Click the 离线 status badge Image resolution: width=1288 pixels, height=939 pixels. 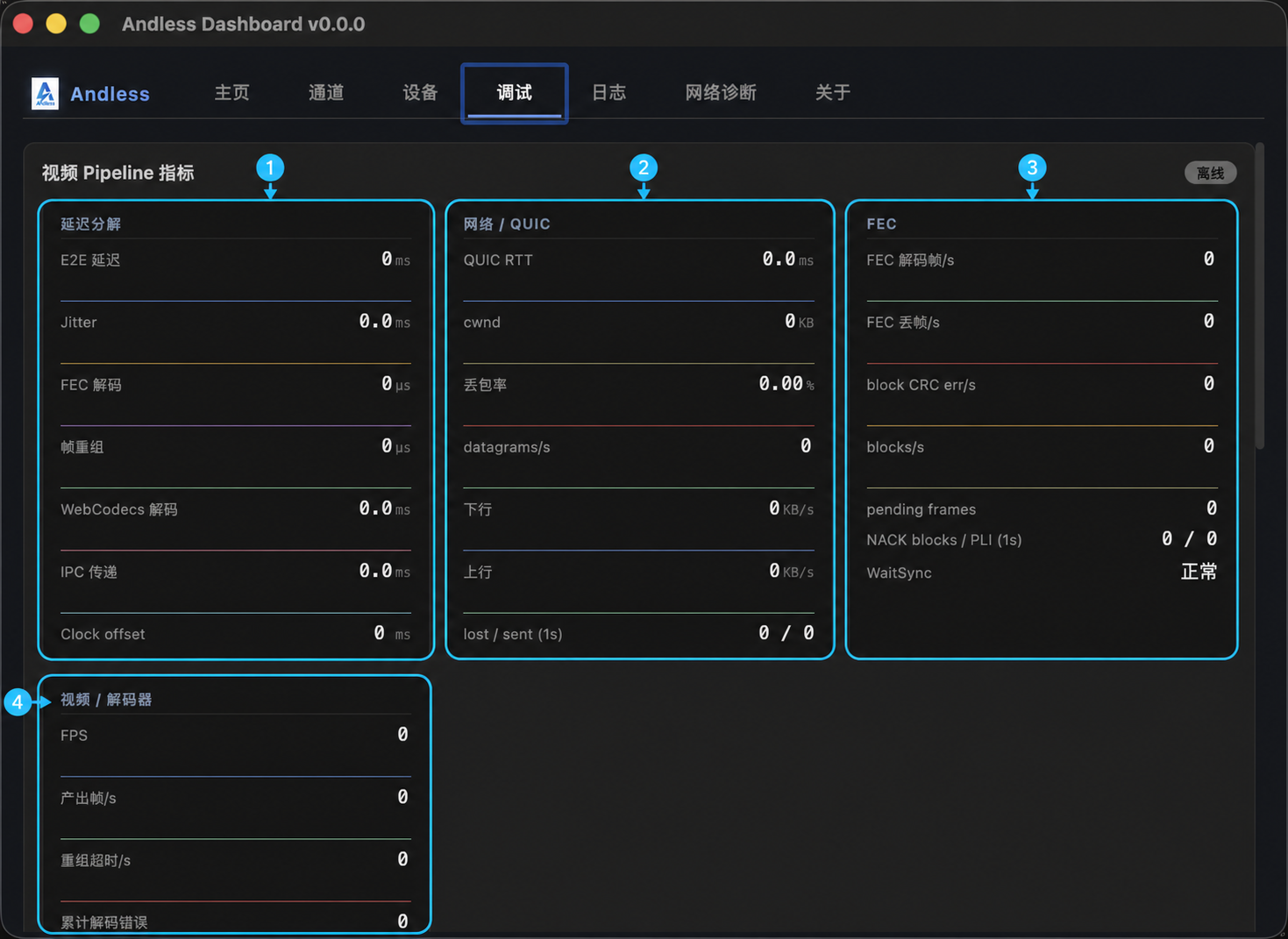[1210, 173]
